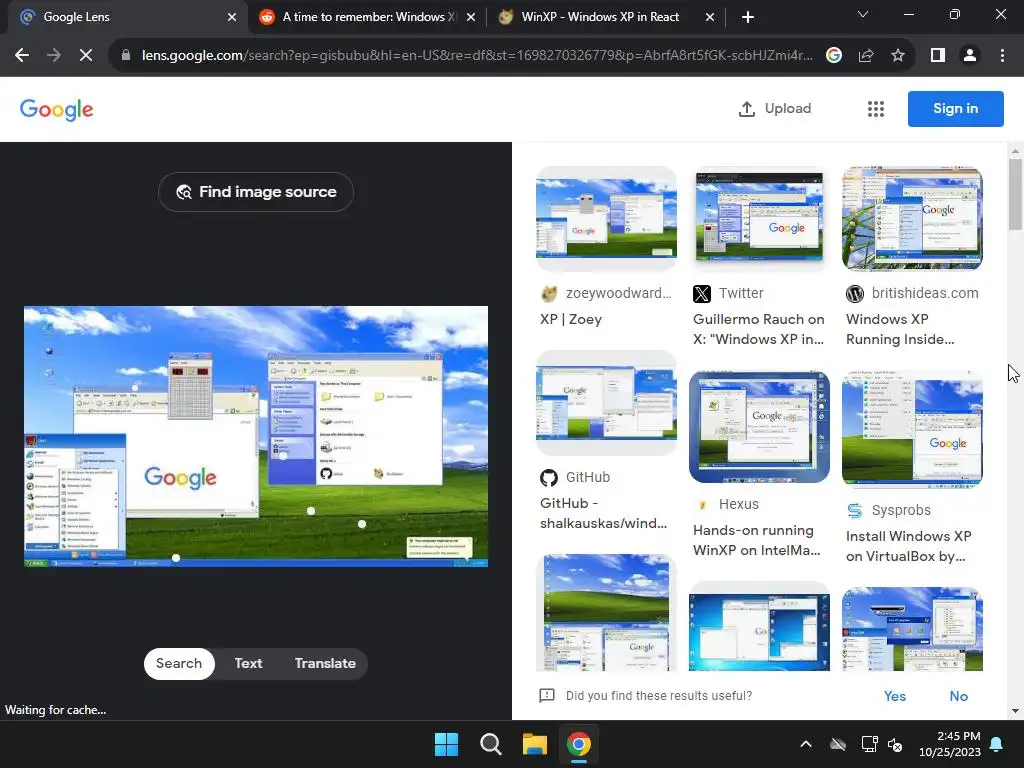
Task: Open Windows taskbar search
Action: (490, 744)
